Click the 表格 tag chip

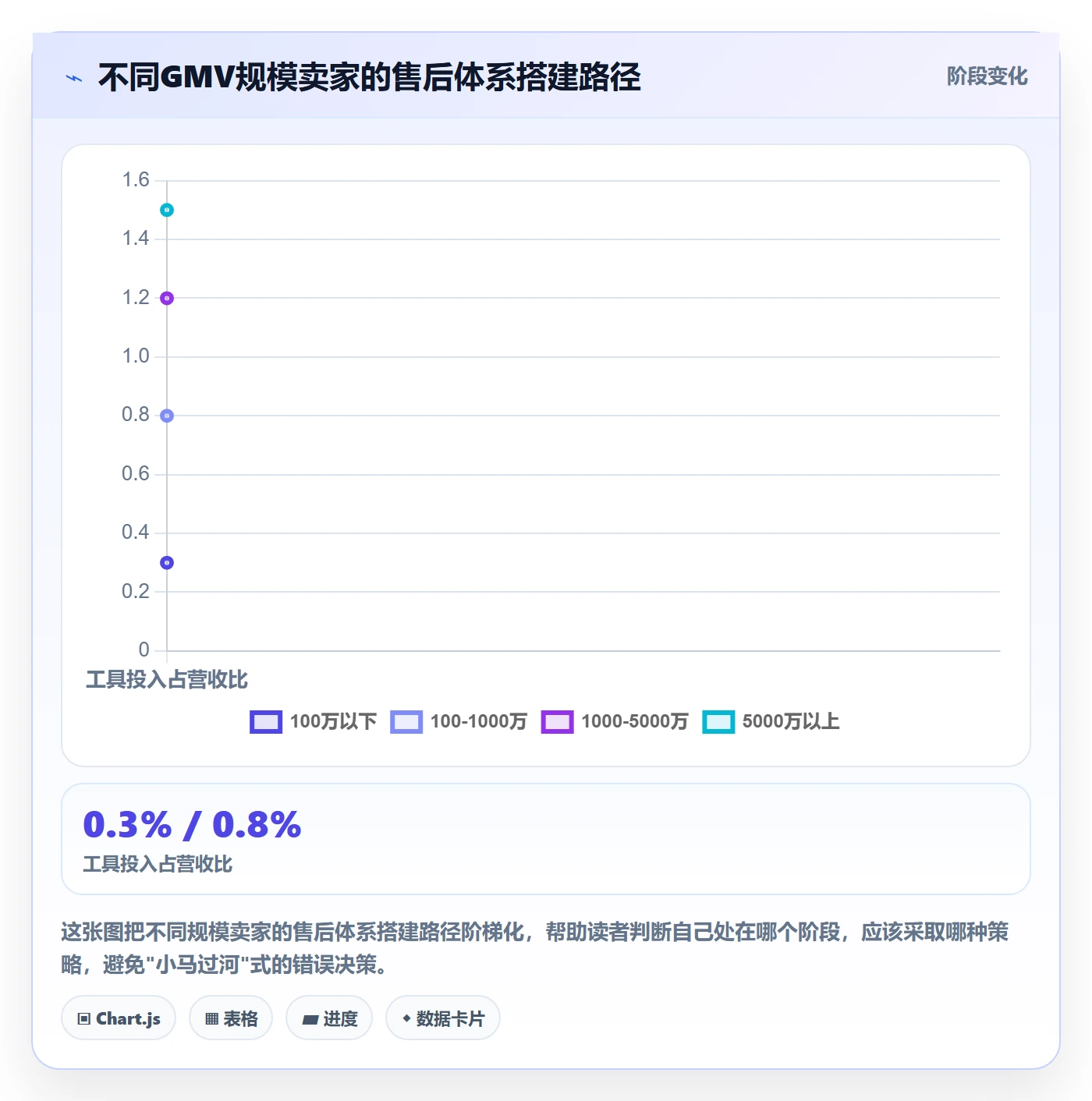coord(231,1018)
